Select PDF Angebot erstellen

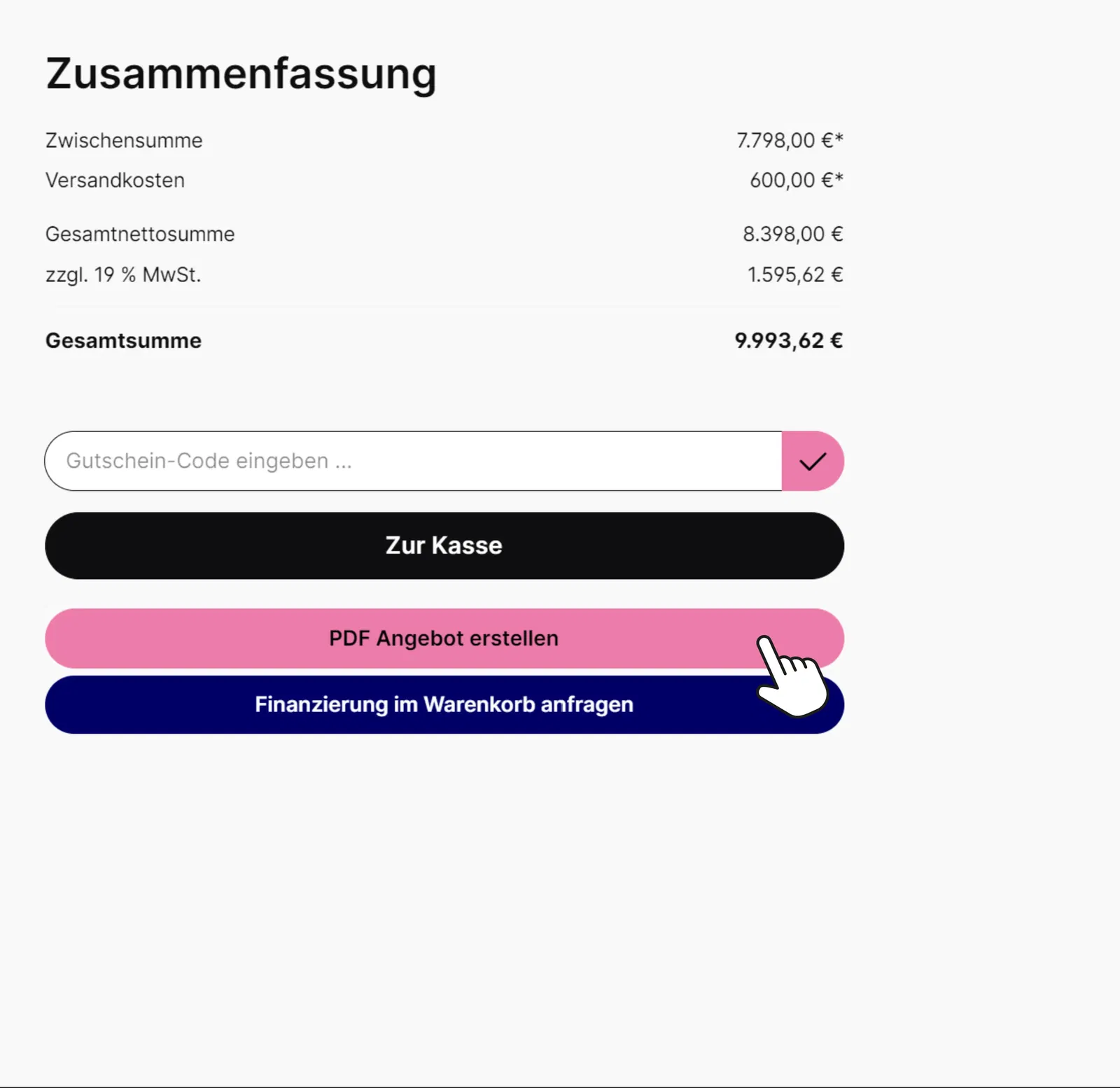click(444, 638)
